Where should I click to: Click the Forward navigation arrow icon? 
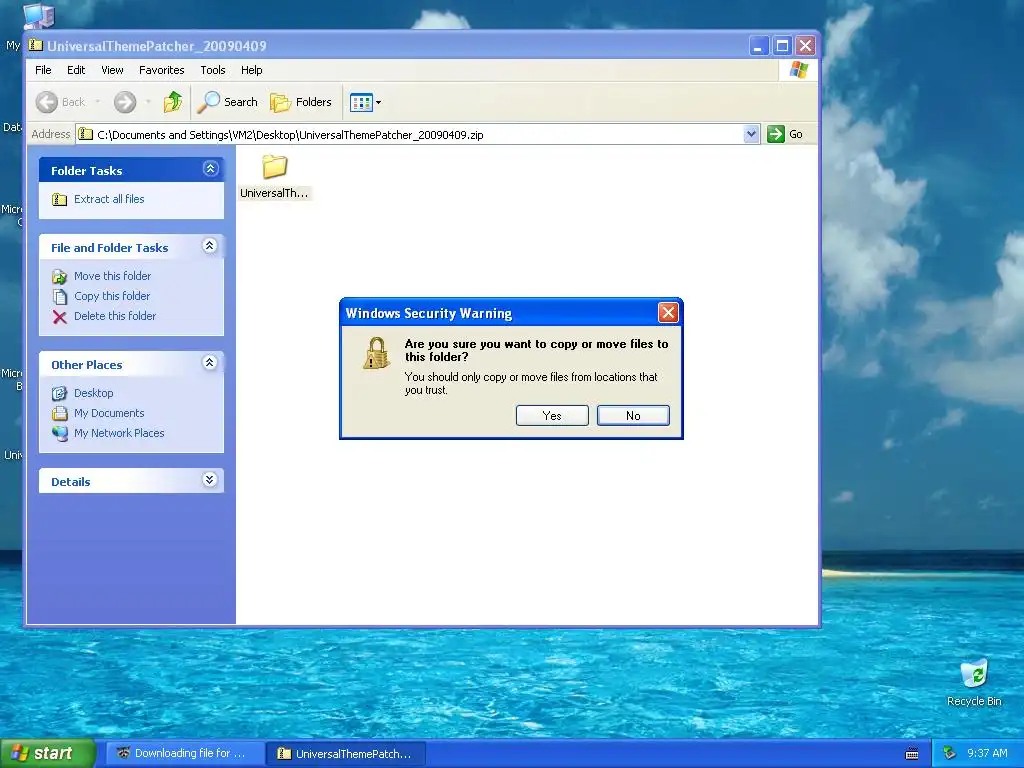[125, 102]
